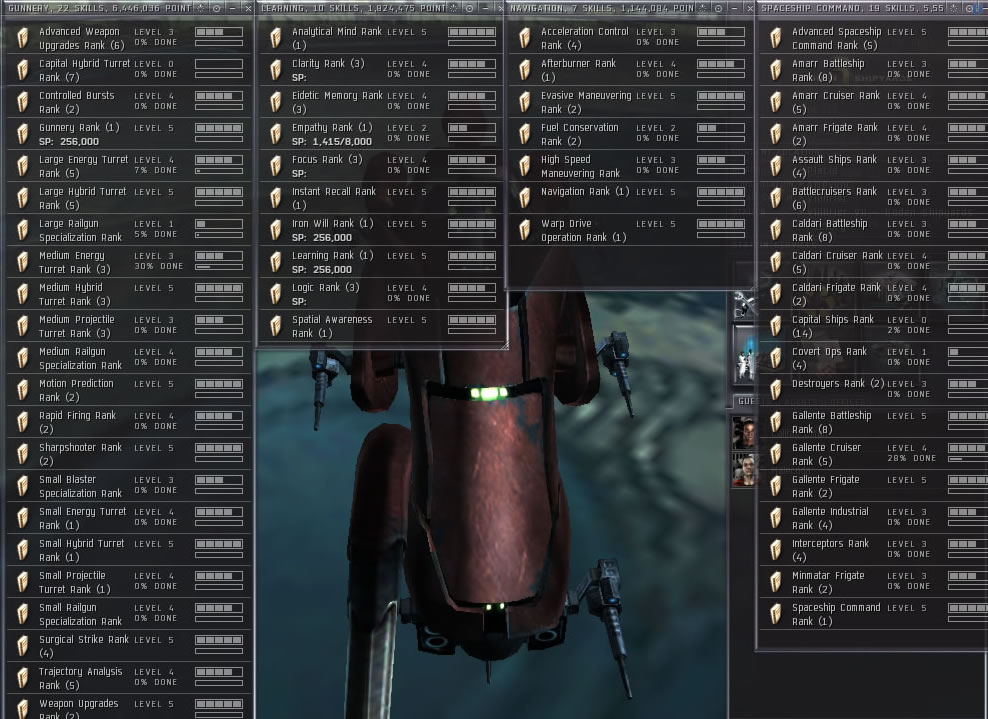Click the Controlled Bursts skill book icon
Image resolution: width=988 pixels, height=719 pixels.
pyautogui.click(x=23, y=101)
